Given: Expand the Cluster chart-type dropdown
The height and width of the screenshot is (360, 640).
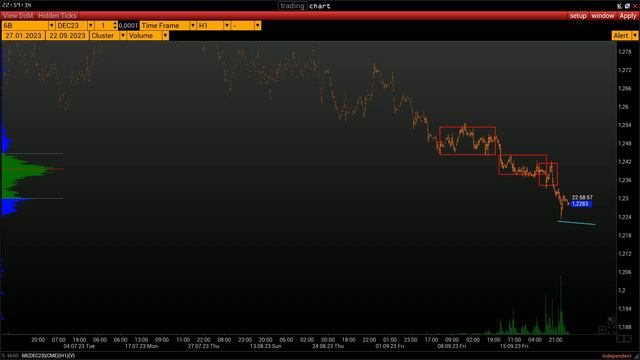Looking at the screenshot, I should click(x=123, y=36).
